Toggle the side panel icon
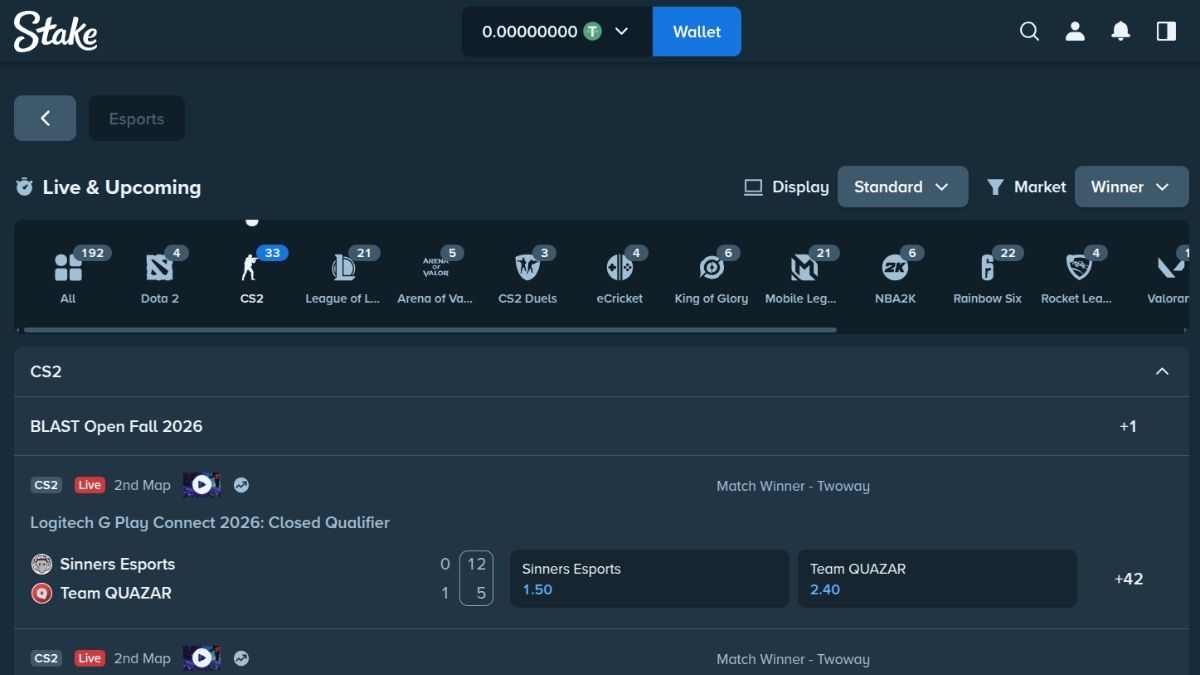 [x=1166, y=32]
